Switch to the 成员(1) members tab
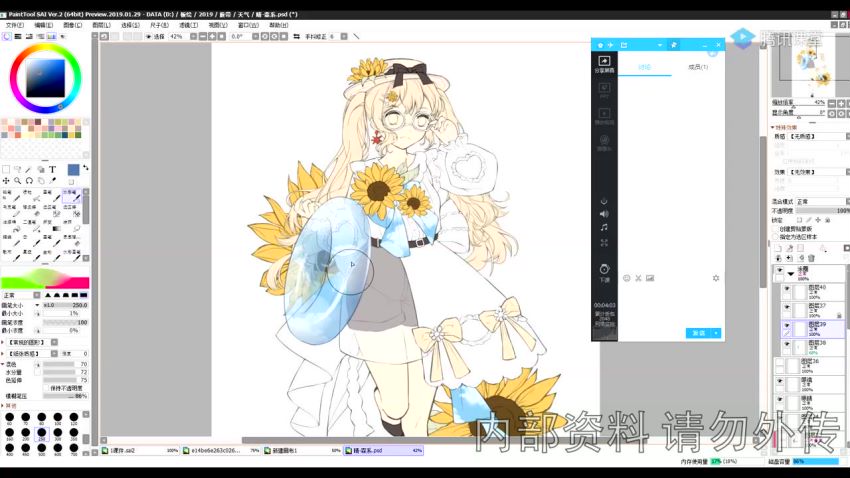The image size is (850, 478). tap(698, 67)
